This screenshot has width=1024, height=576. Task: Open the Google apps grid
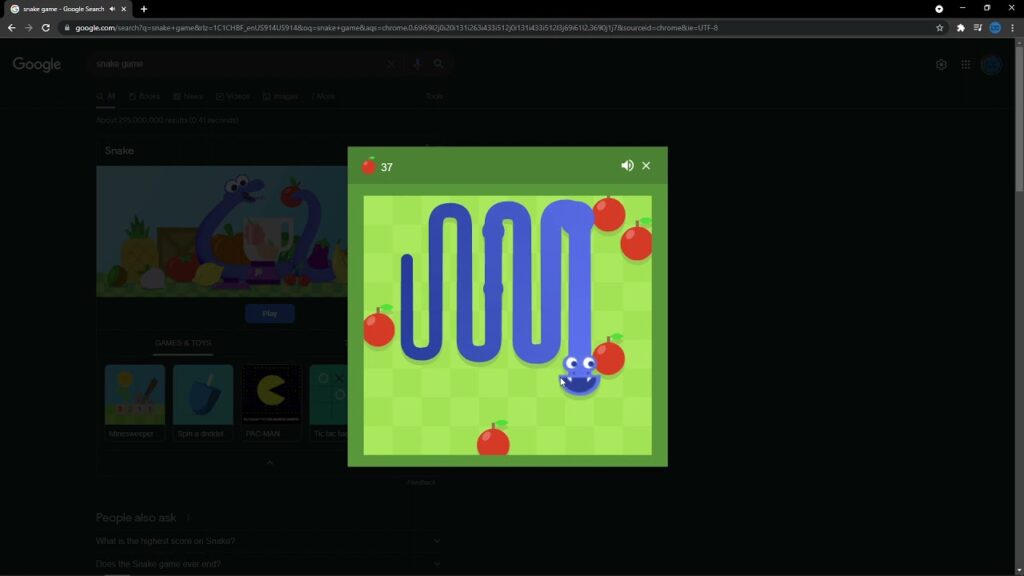coord(966,65)
